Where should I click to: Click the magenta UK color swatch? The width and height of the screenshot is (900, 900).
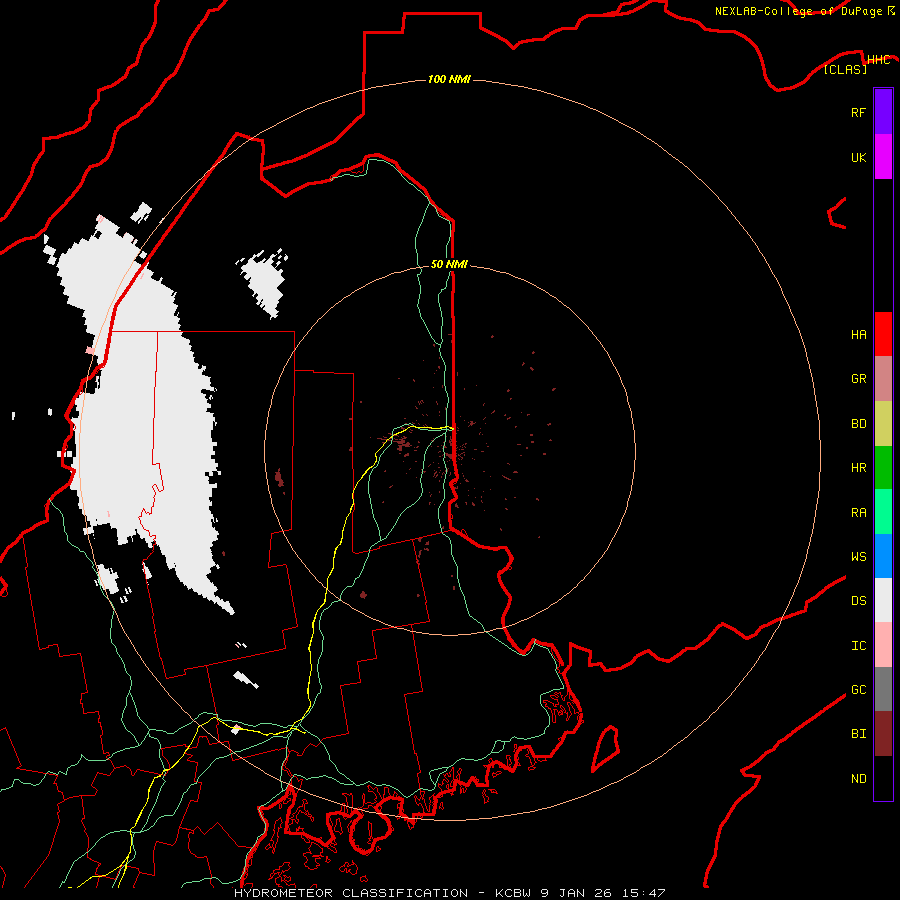coord(883,157)
